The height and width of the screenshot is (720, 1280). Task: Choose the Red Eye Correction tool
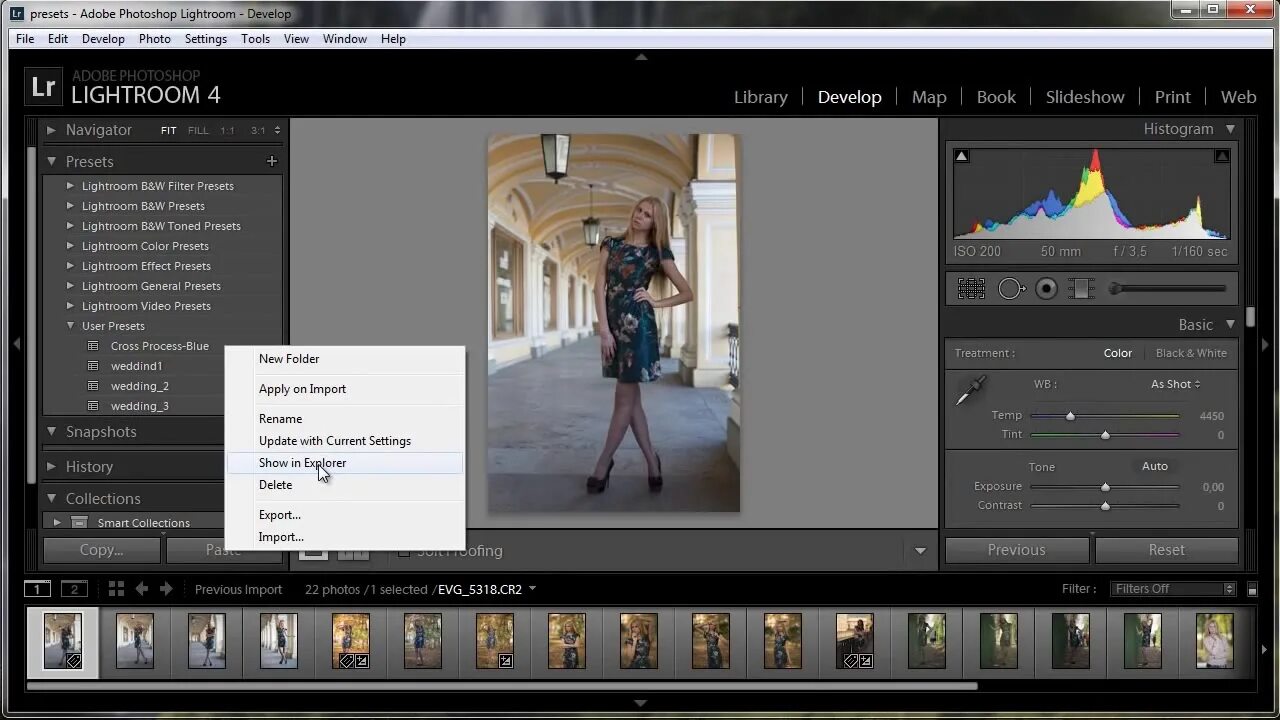click(1046, 289)
